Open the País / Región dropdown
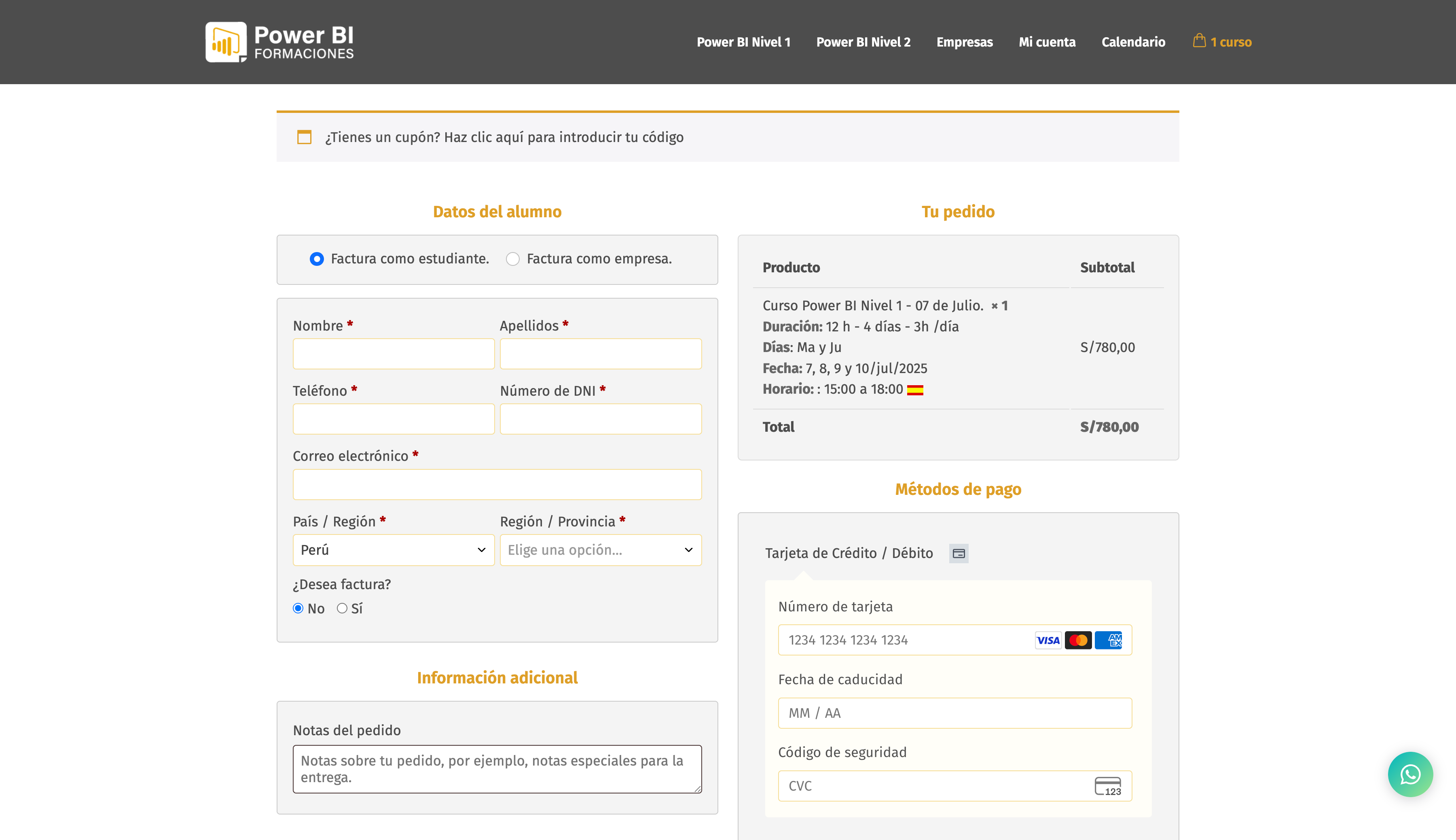 point(393,550)
